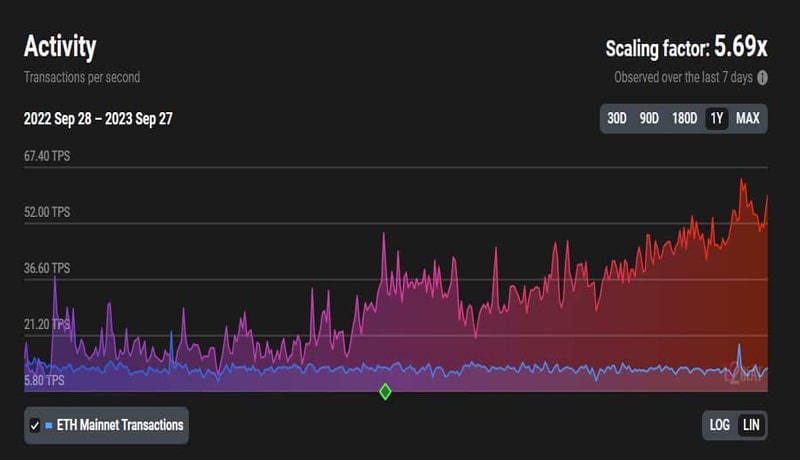
Task: Switch to the 90D time range
Action: (649, 119)
